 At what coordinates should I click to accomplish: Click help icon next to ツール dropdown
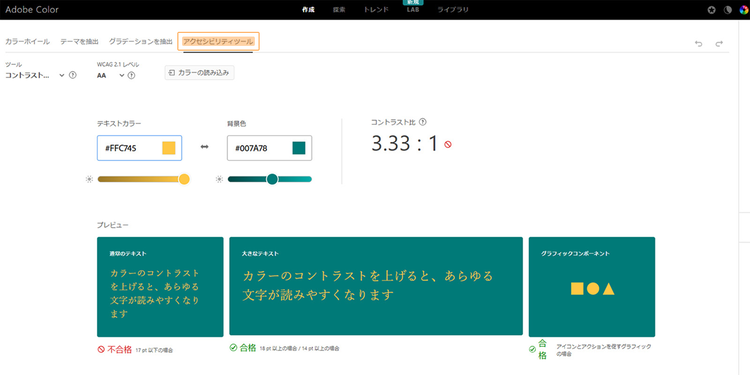coord(73,75)
